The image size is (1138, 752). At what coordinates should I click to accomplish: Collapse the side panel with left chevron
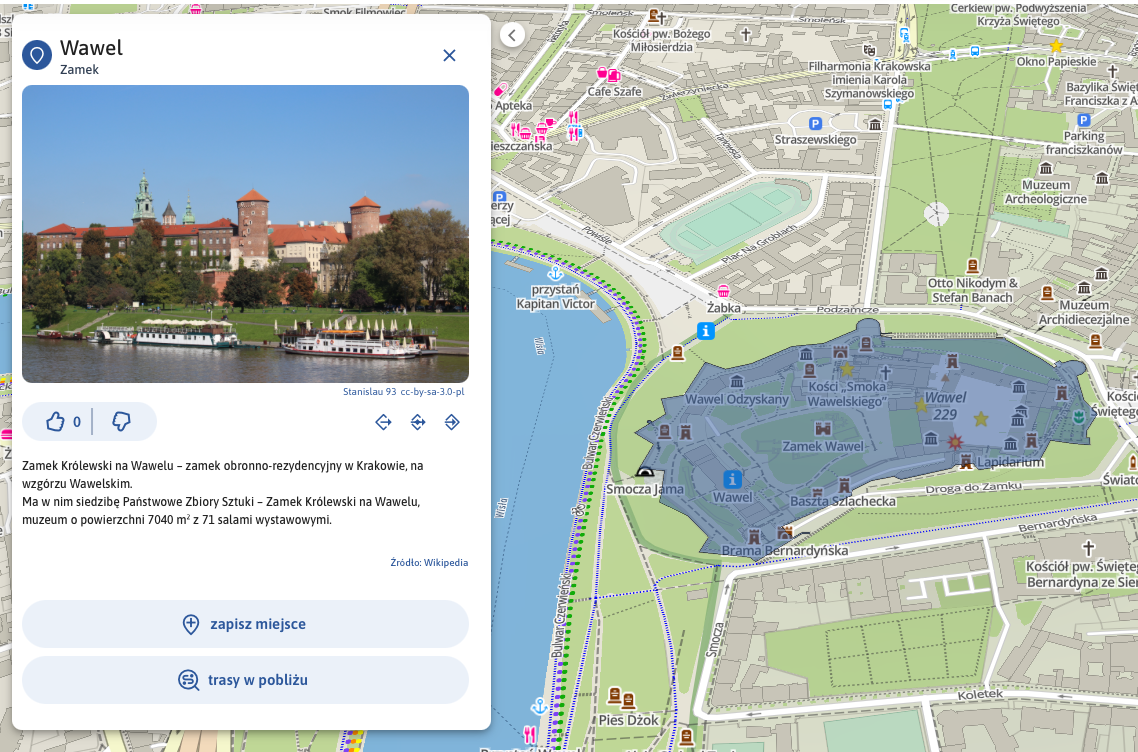[512, 35]
